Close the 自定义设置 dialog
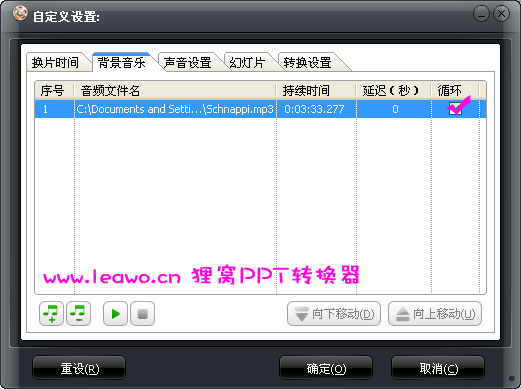521x389 pixels. tap(501, 14)
